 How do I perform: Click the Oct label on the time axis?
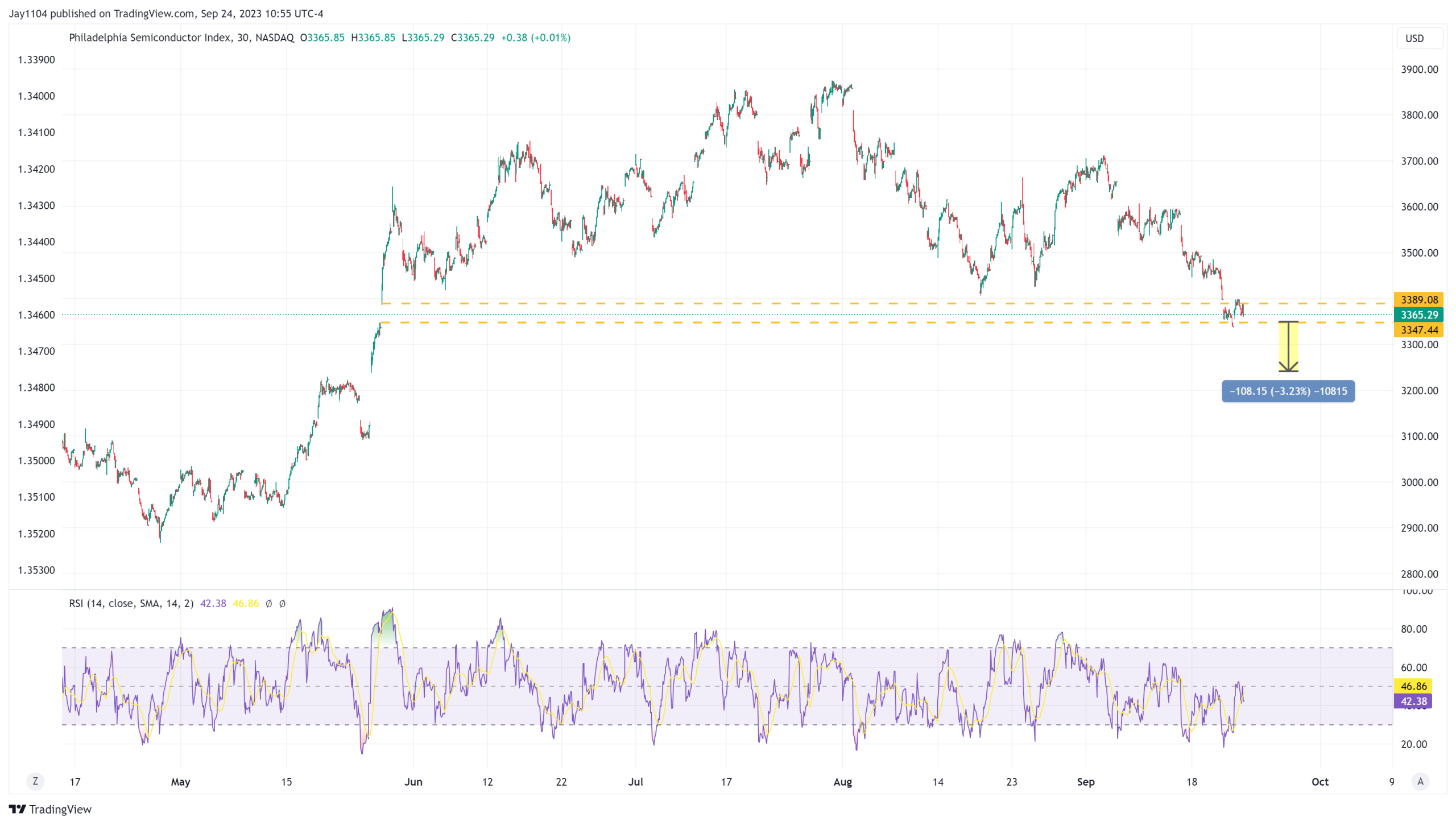pos(1319,782)
